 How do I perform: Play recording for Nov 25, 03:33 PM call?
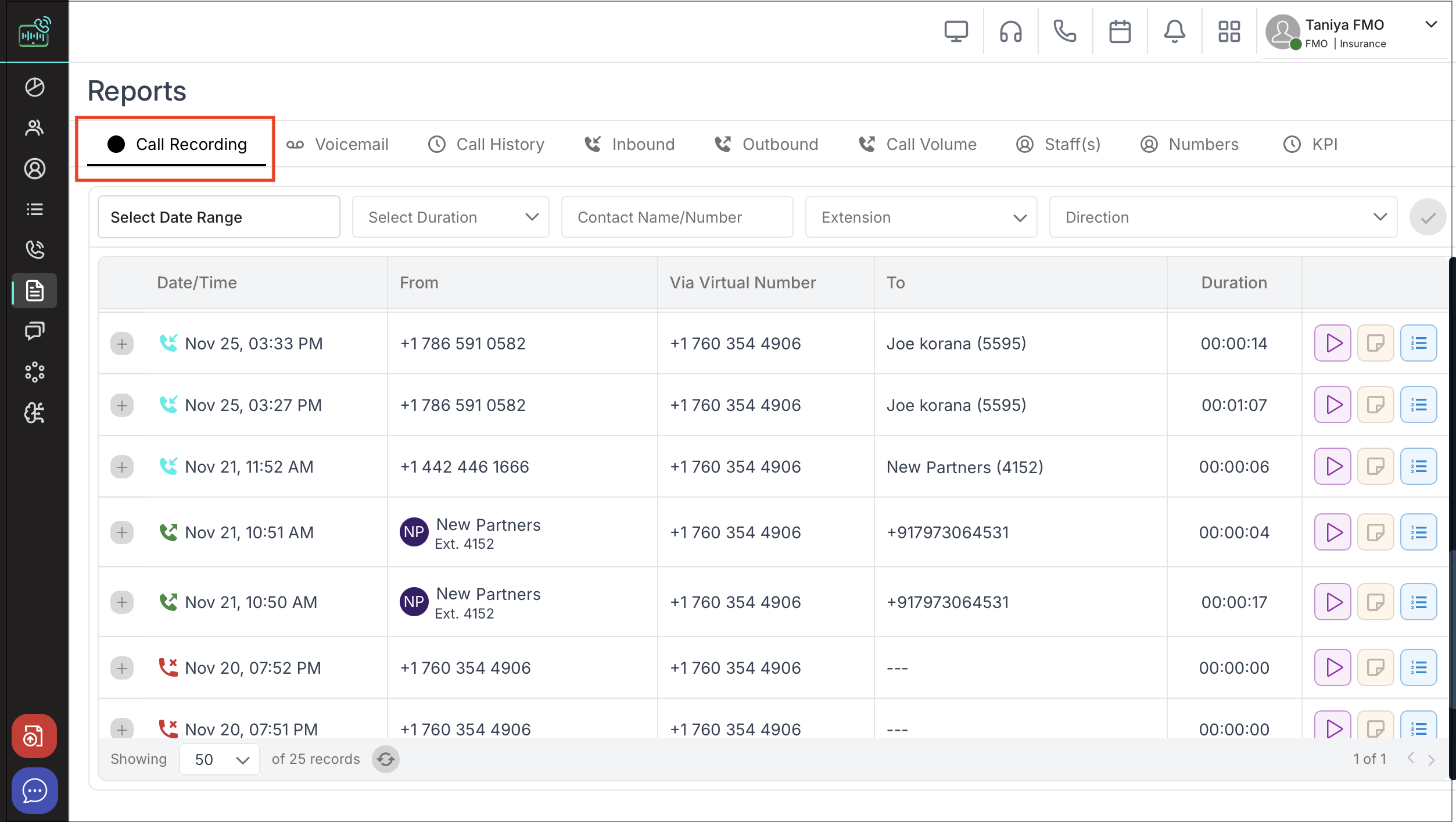point(1332,344)
